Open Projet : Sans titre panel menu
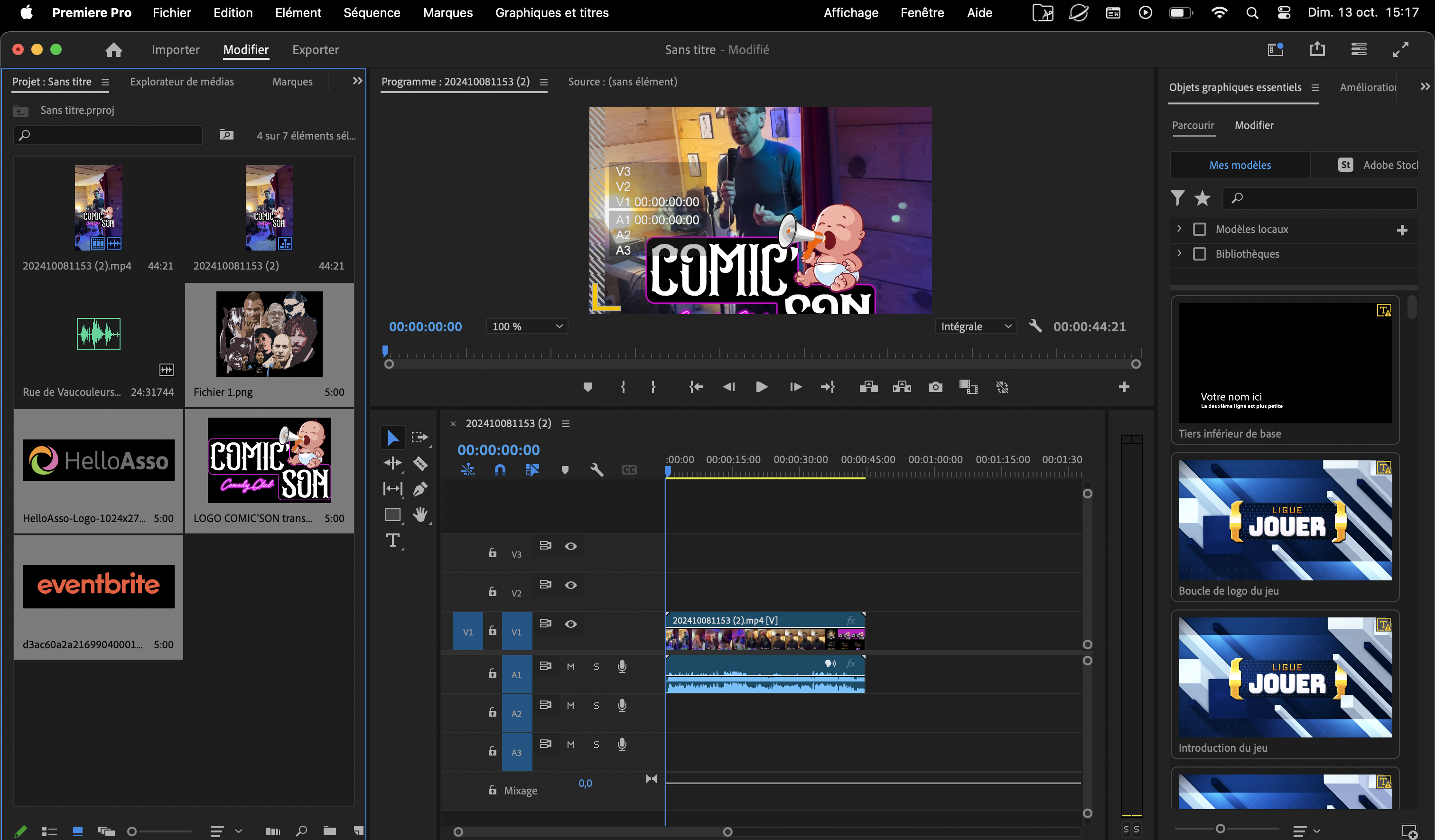This screenshot has height=840, width=1435. click(x=105, y=82)
